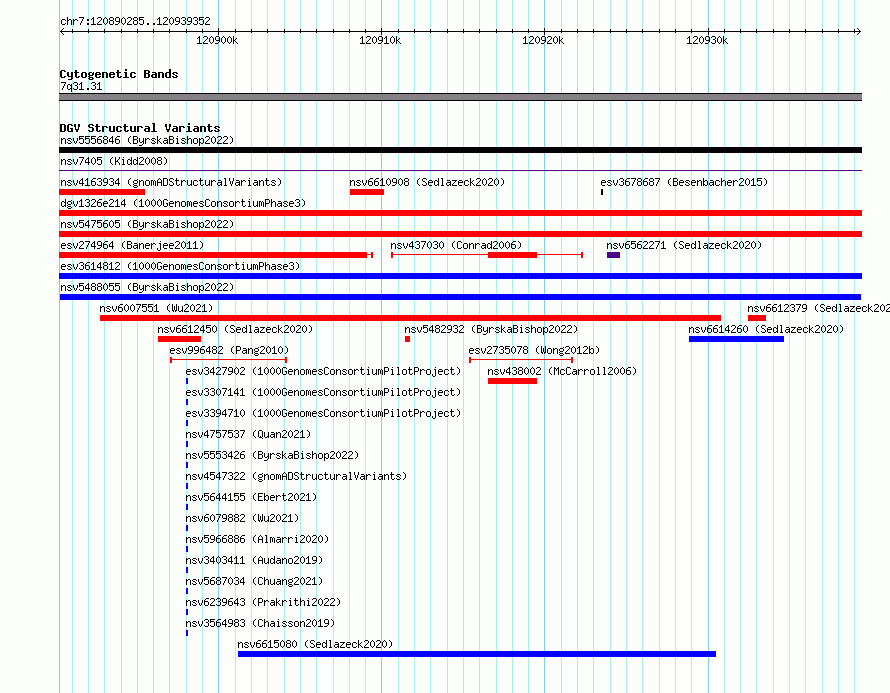
Task: Open nsv4757537 (Quan2021) label
Action: click(248, 434)
